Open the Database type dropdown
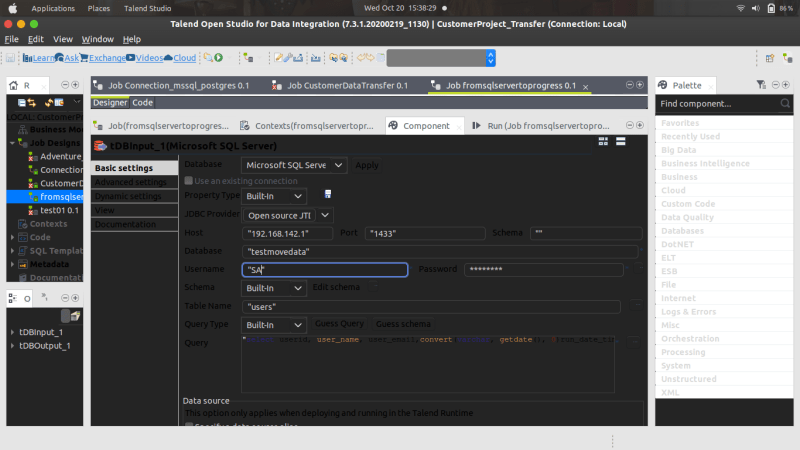This screenshot has width=800, height=450. (294, 165)
